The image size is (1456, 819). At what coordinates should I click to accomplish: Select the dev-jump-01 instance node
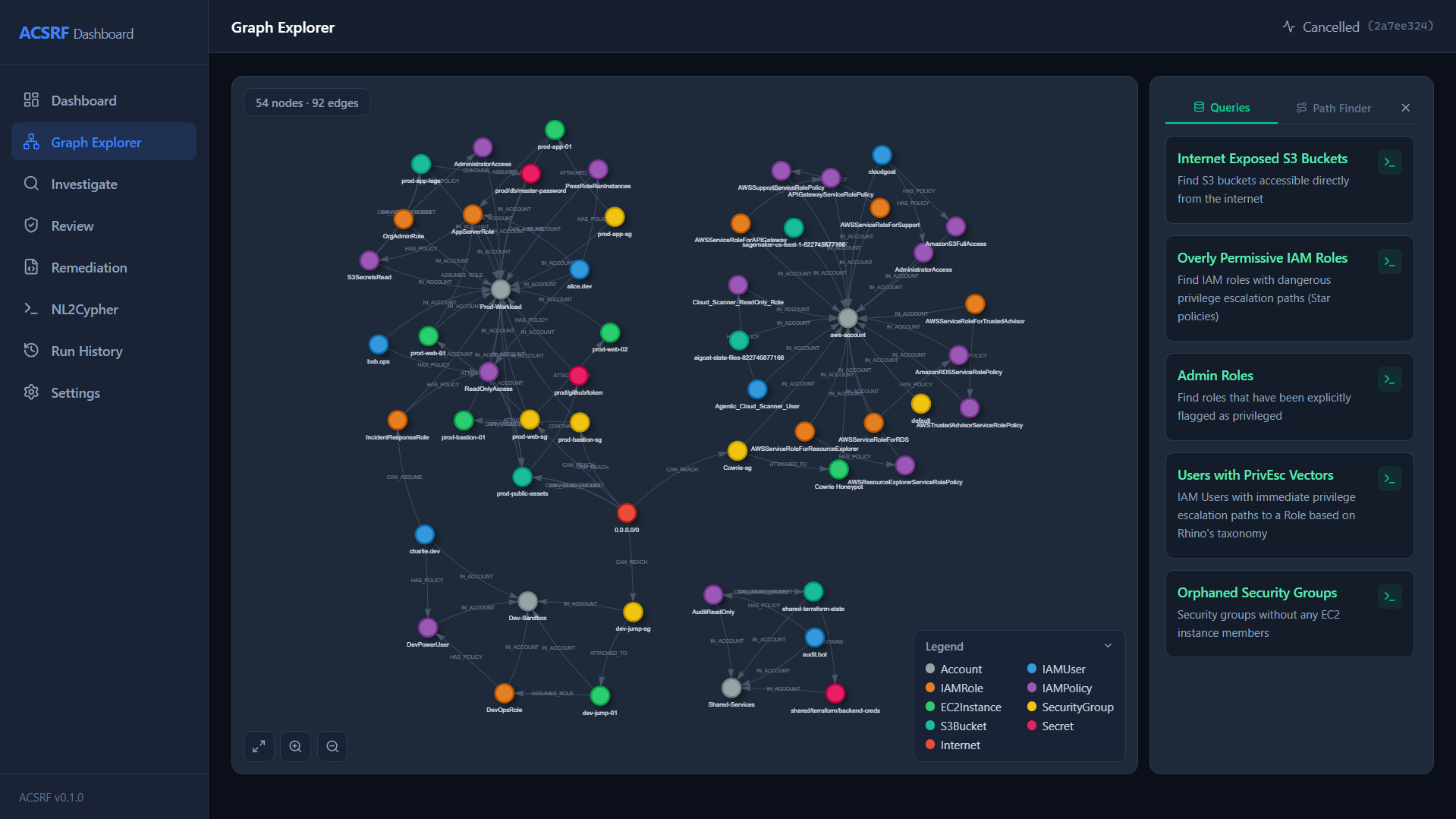(600, 696)
